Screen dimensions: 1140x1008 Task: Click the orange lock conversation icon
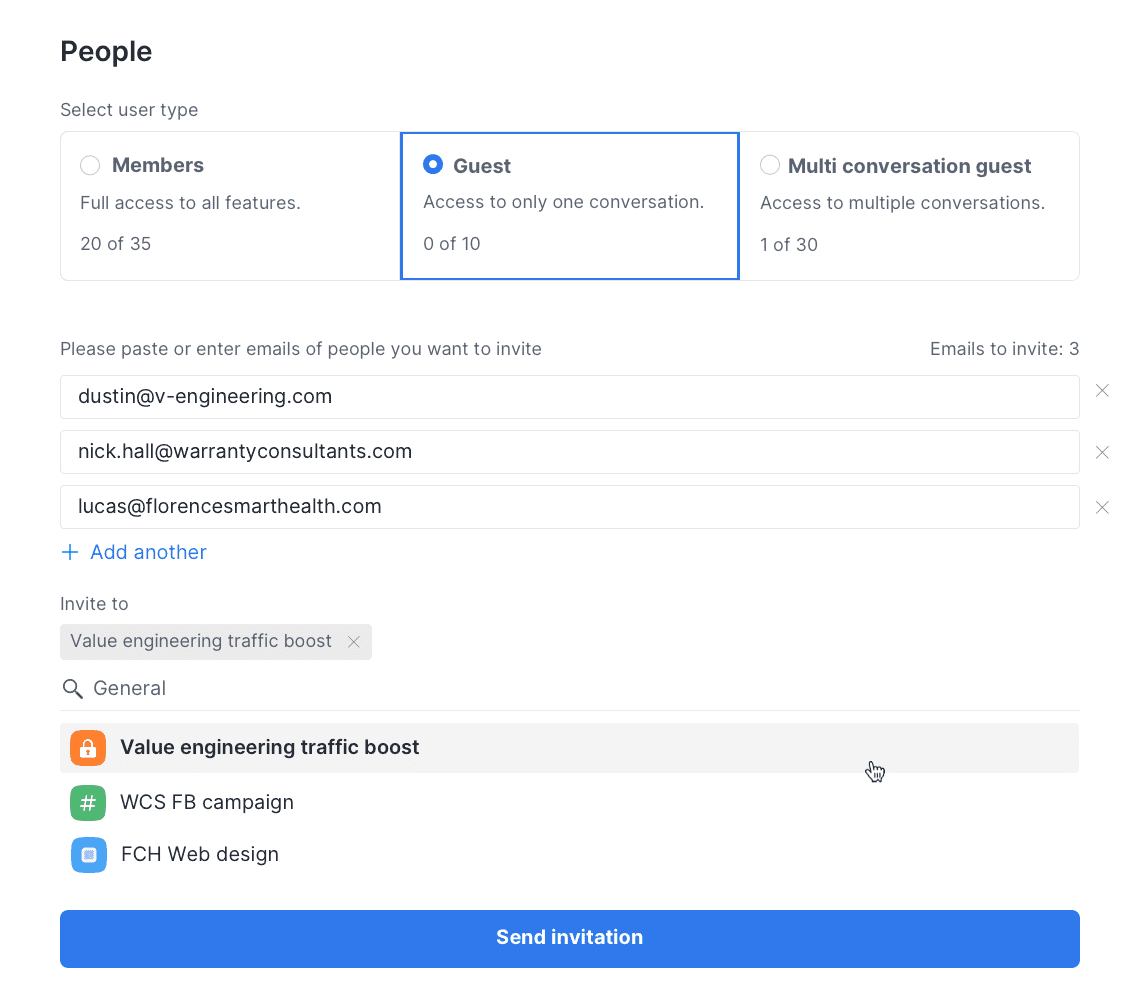click(x=88, y=748)
